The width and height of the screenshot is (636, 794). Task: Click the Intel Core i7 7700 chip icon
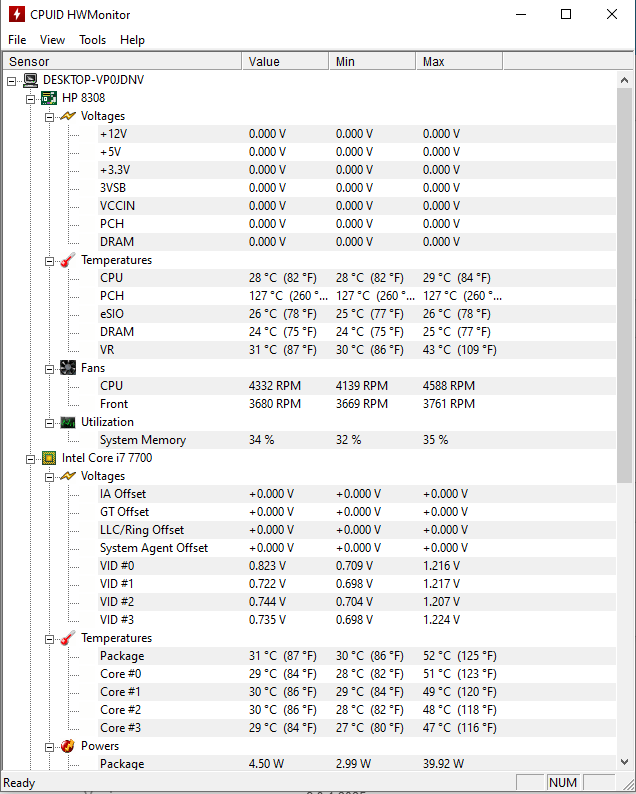48,458
